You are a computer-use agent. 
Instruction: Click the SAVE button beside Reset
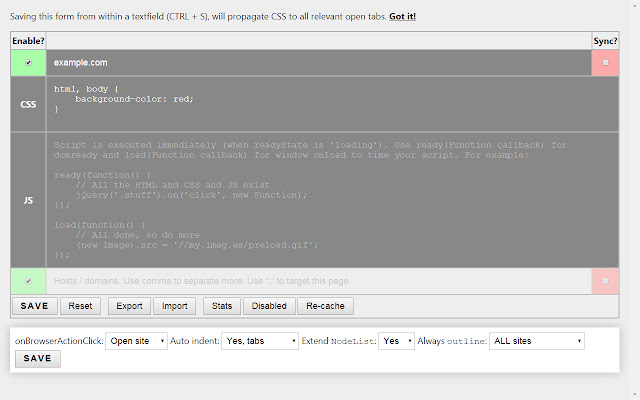click(35, 306)
